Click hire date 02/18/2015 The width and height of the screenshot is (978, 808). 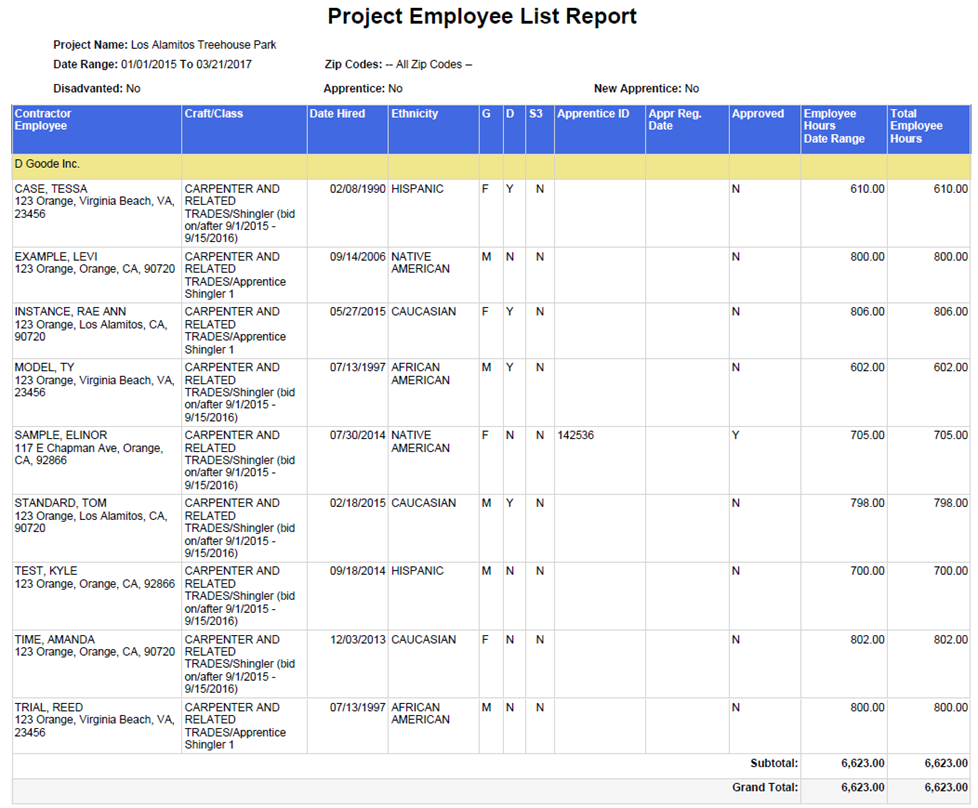click(357, 503)
